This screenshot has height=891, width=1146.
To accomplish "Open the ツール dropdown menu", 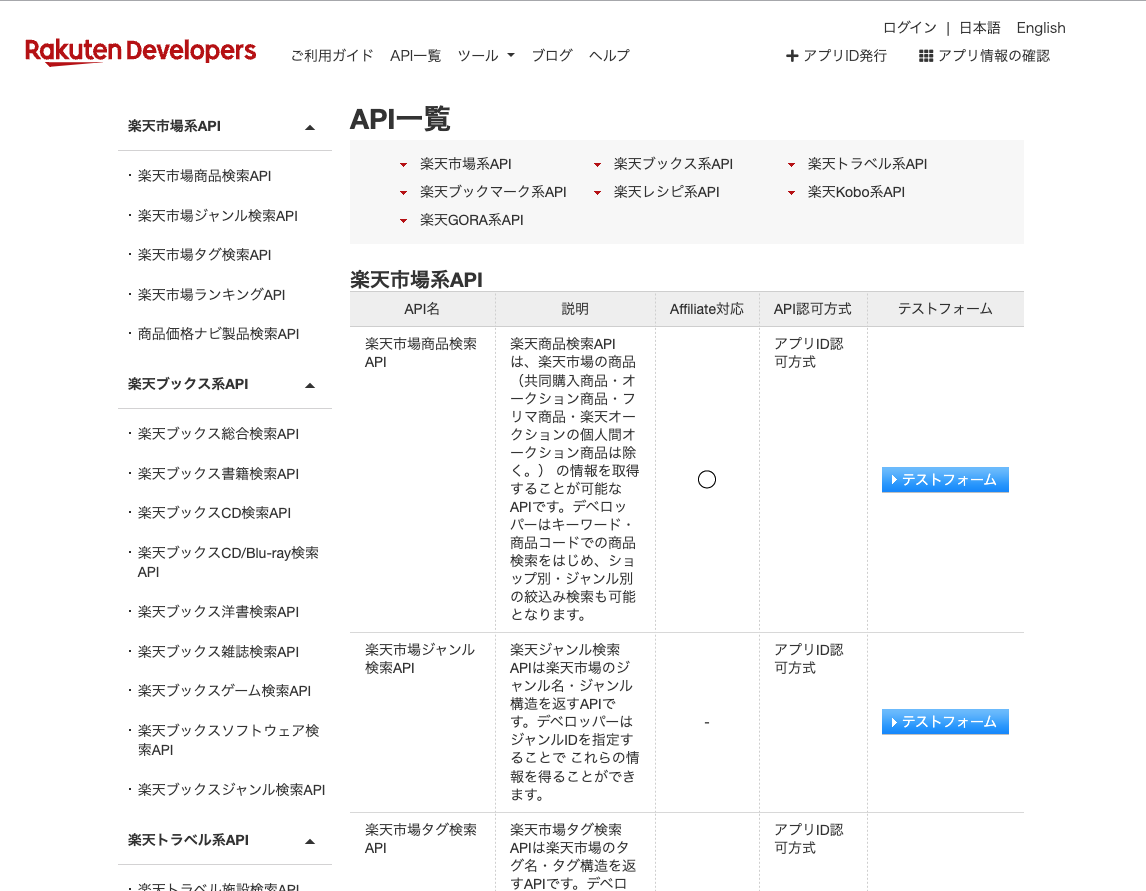I will pos(486,56).
